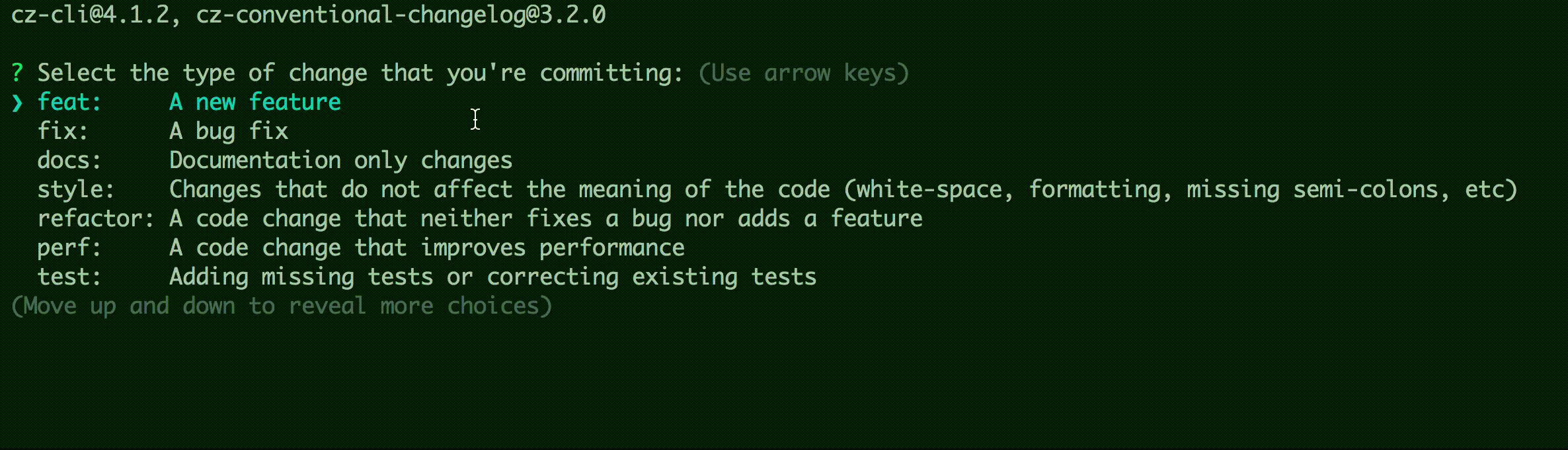Image resolution: width=1568 pixels, height=450 pixels.
Task: Click the cyan selection arrow pointer
Action: (x=17, y=103)
